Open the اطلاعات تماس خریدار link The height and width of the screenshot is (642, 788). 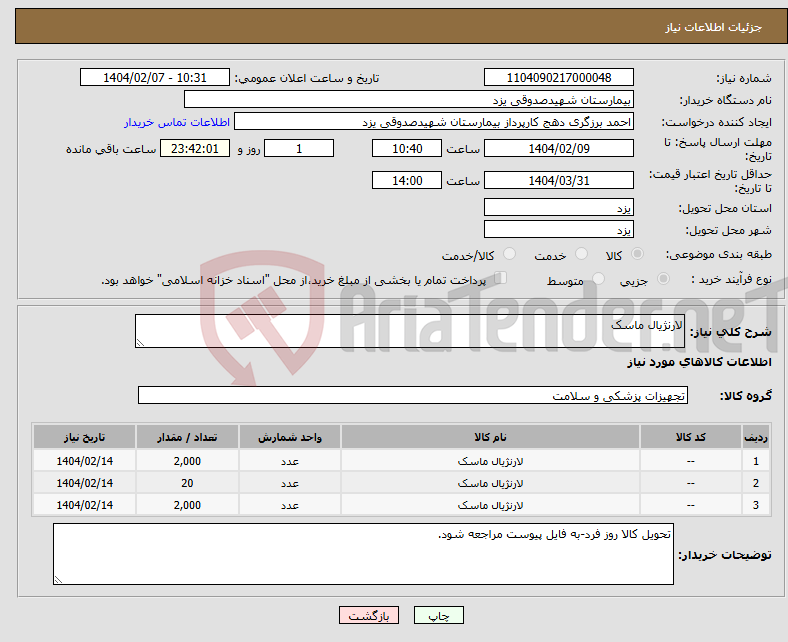(x=177, y=122)
